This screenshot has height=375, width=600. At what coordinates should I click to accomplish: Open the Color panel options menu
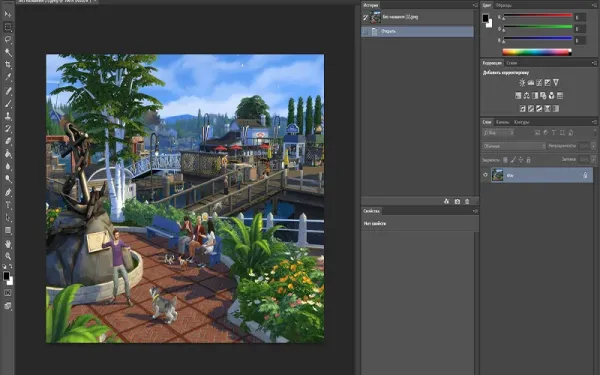pyautogui.click(x=594, y=5)
